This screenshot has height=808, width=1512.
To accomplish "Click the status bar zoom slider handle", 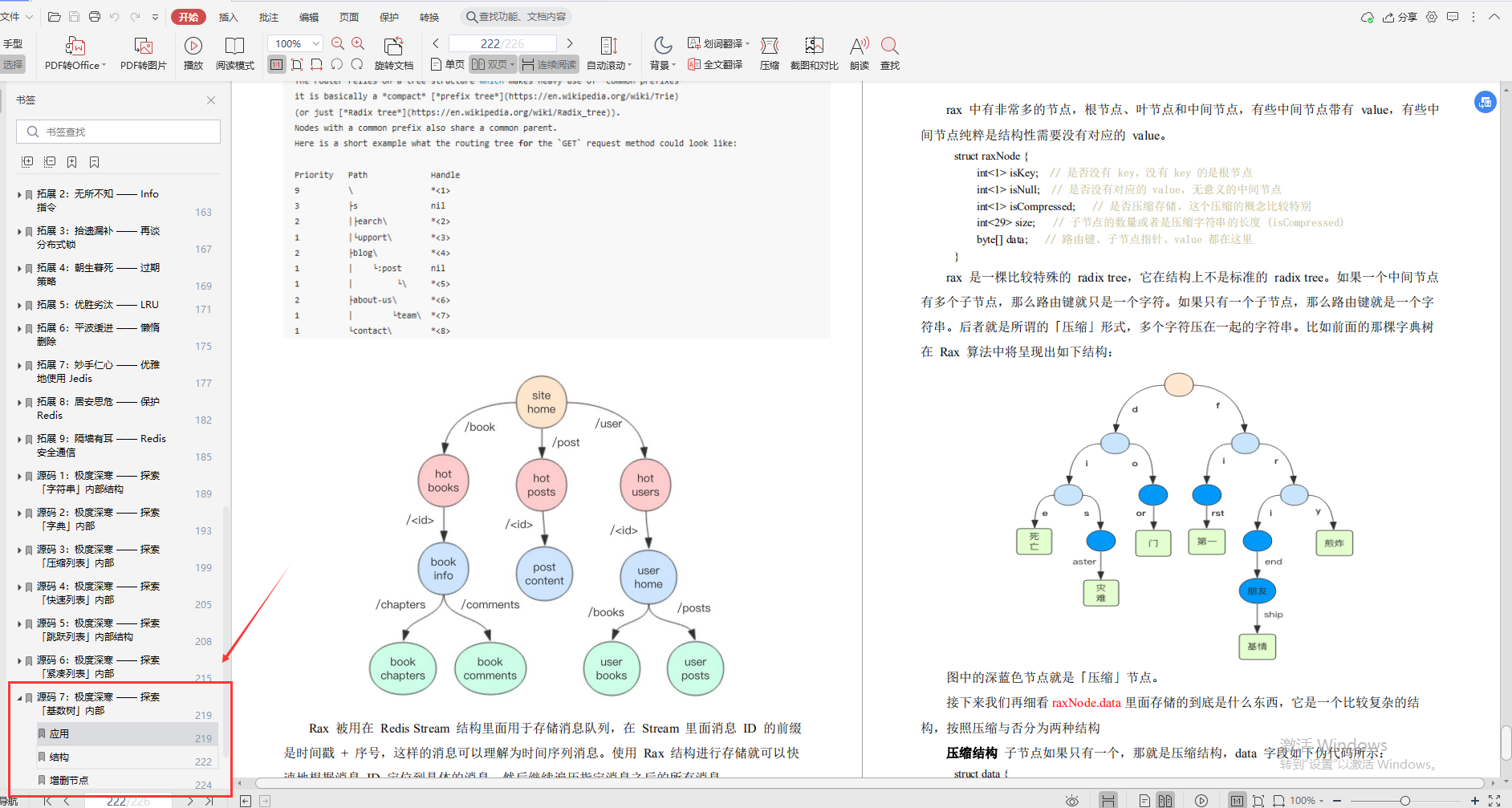I will pyautogui.click(x=1405, y=801).
